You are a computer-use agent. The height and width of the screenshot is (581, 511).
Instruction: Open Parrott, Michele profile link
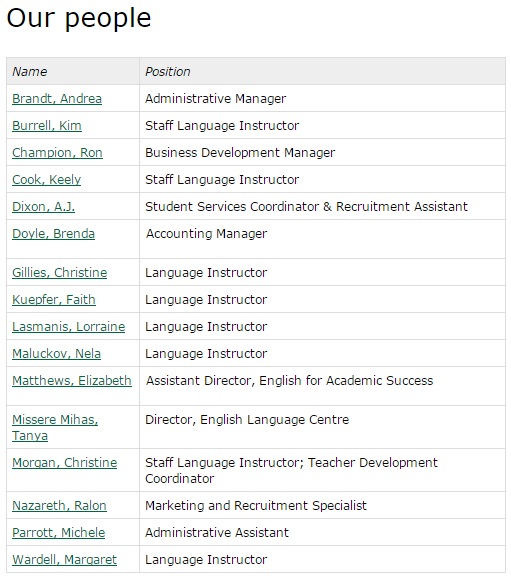tap(59, 533)
